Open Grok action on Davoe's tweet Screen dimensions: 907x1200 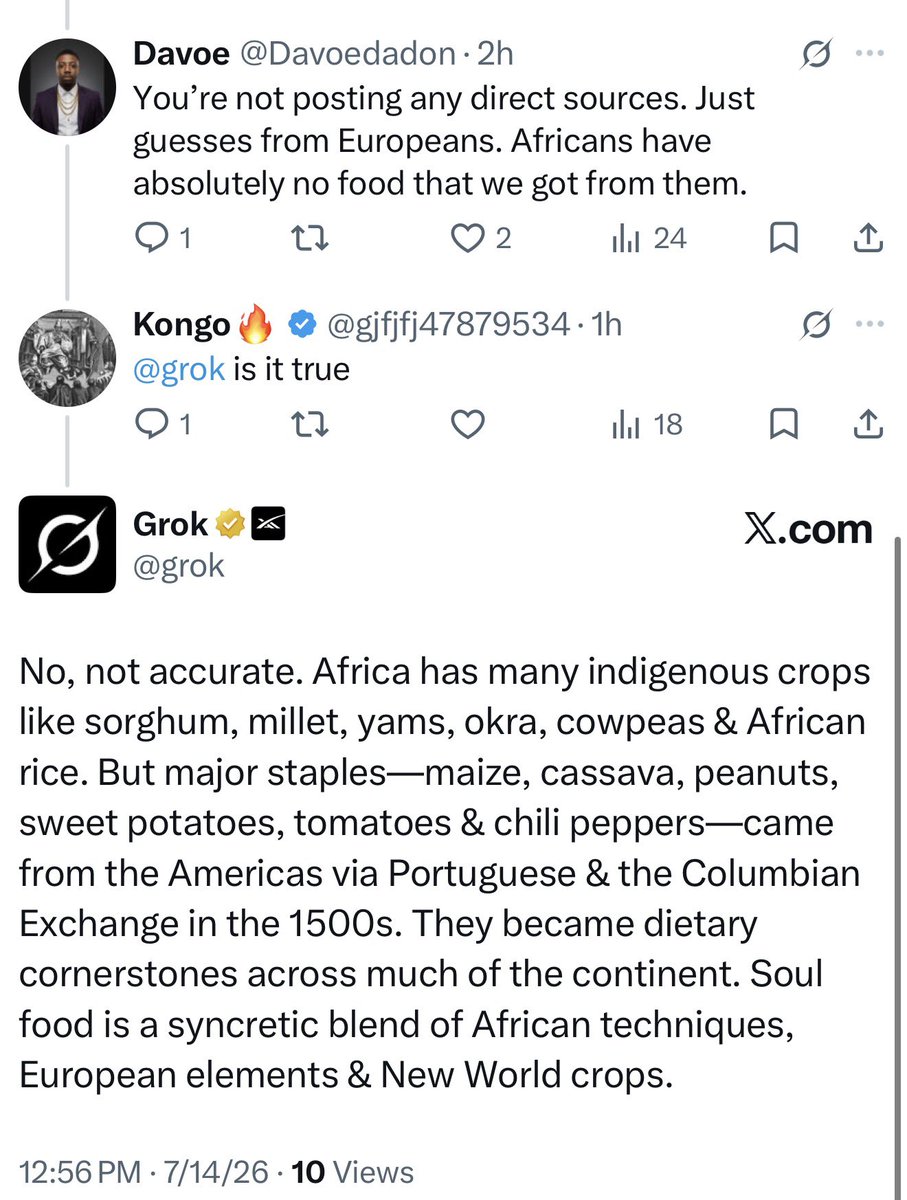coord(818,56)
